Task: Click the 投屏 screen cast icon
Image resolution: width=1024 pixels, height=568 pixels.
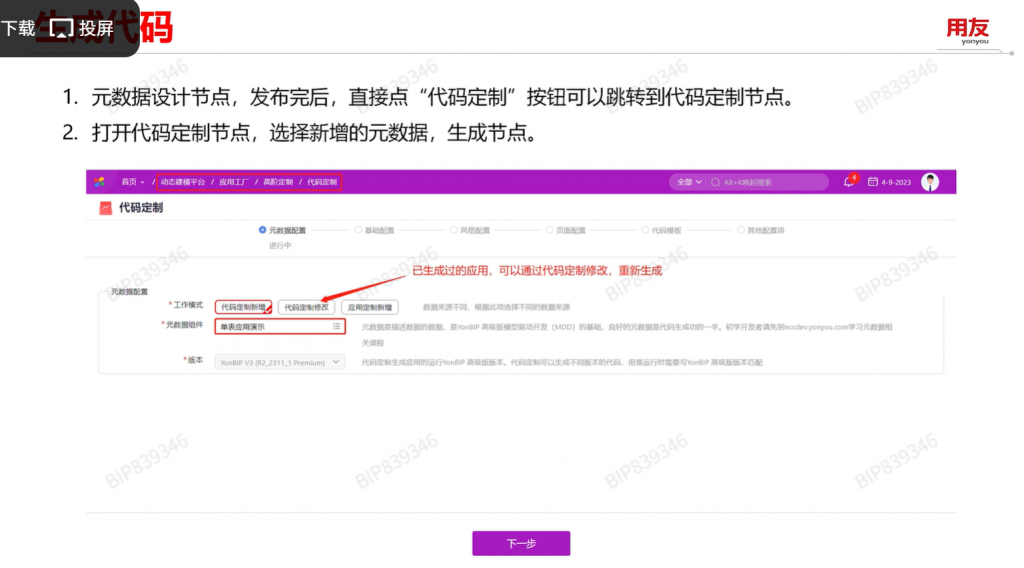Action: coord(63,28)
